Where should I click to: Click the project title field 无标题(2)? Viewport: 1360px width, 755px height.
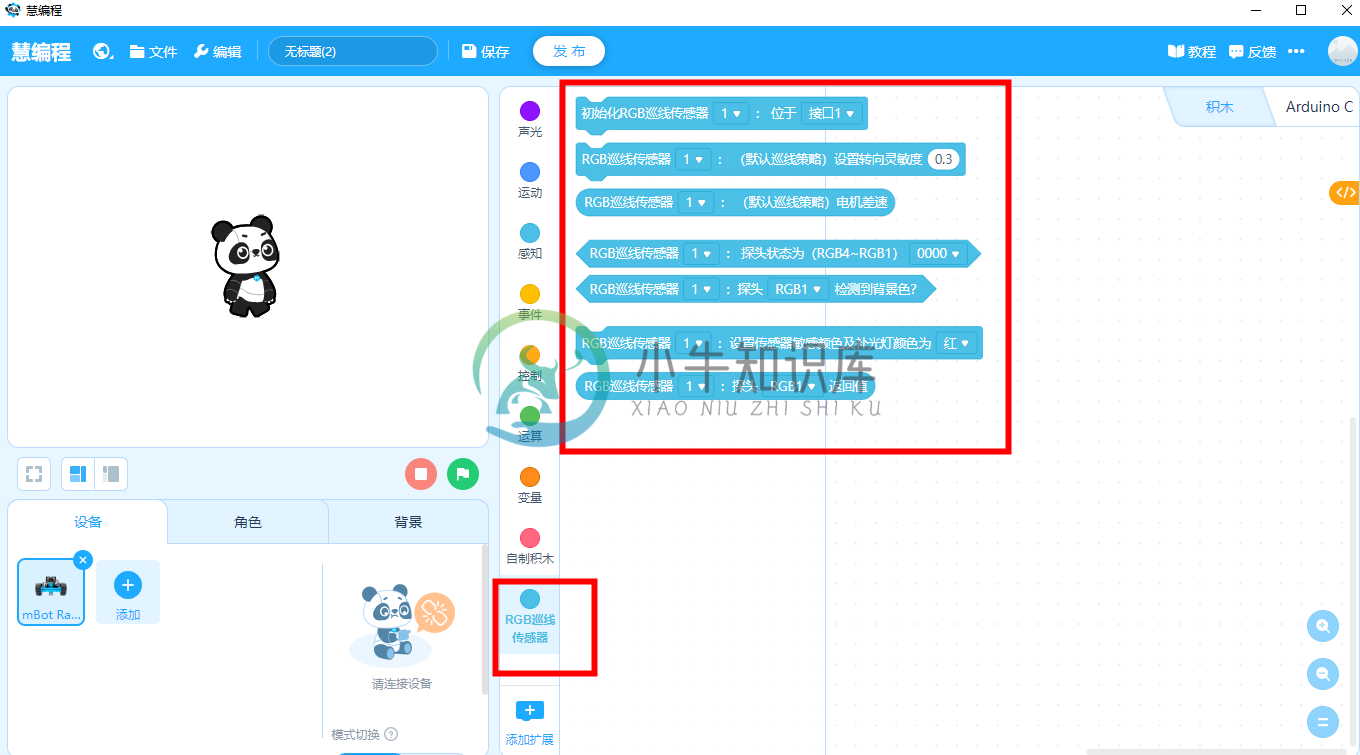[352, 51]
